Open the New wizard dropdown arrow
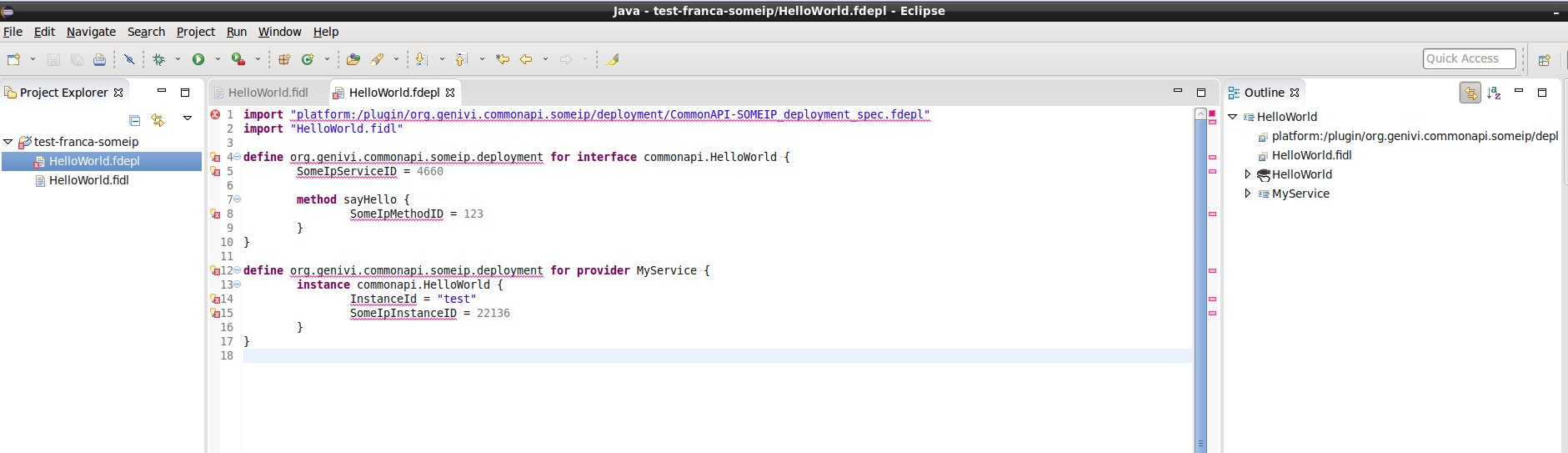 pos(33,59)
